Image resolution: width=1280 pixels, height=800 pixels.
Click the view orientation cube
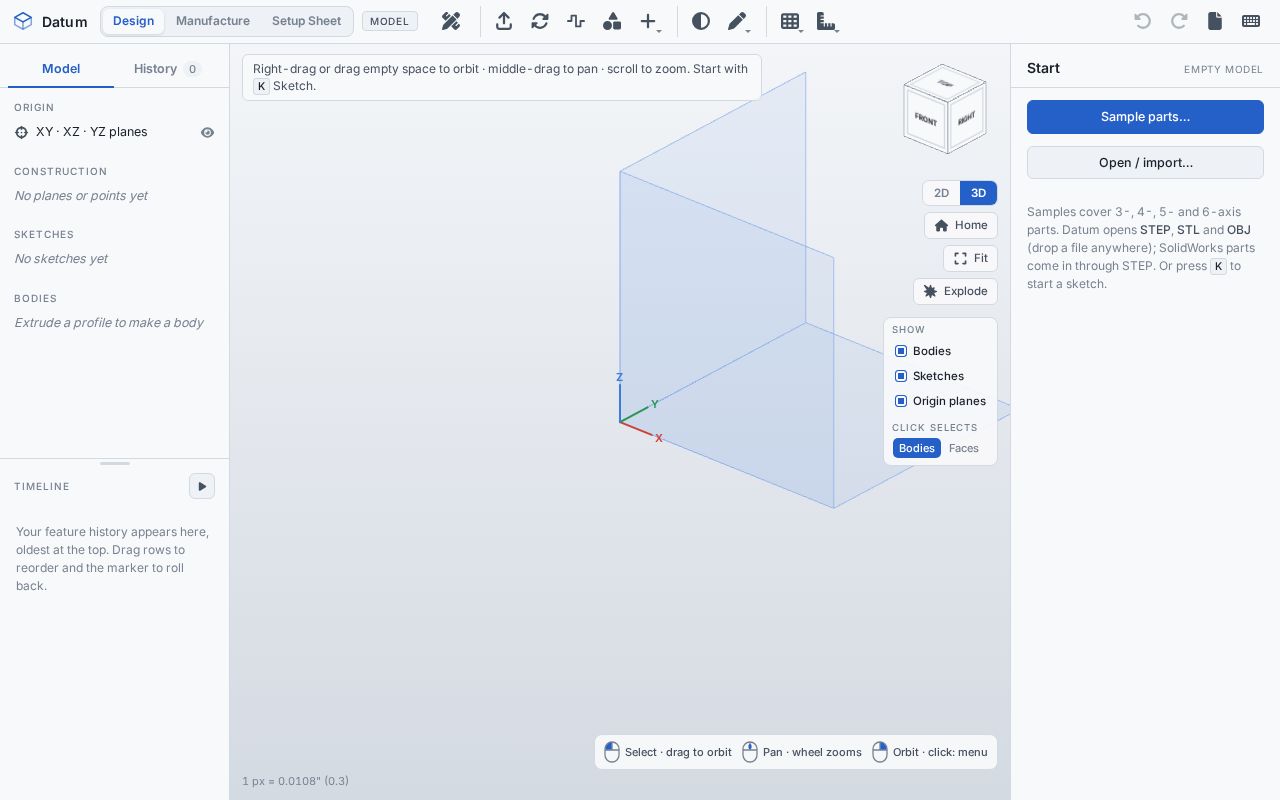tap(945, 109)
